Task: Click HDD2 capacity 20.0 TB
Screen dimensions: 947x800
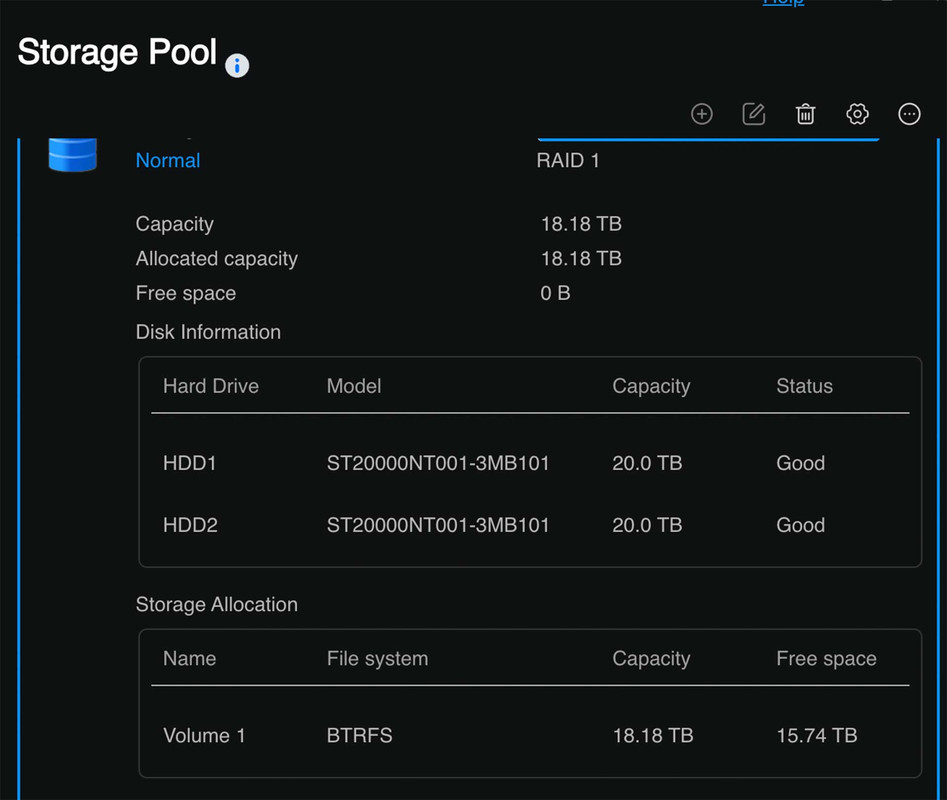Action: coord(647,525)
